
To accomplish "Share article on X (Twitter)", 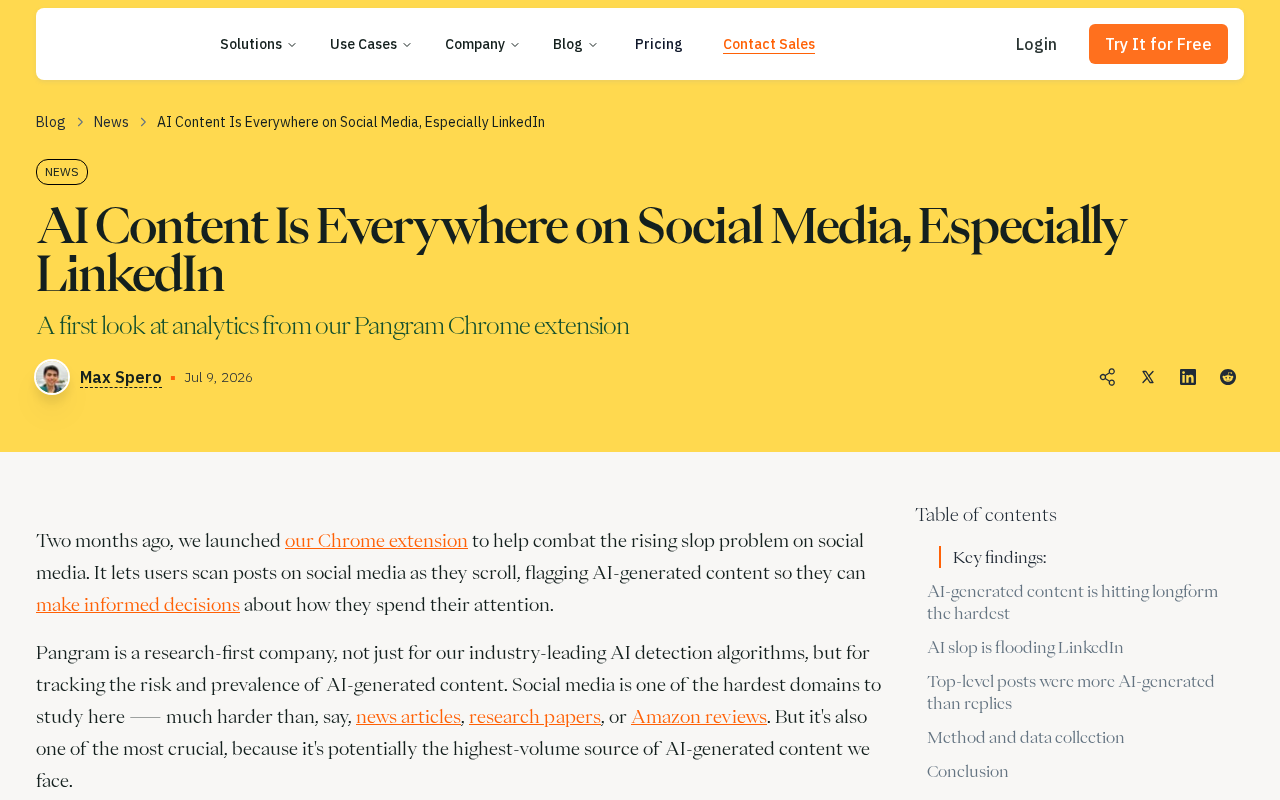I will pyautogui.click(x=1148, y=377).
